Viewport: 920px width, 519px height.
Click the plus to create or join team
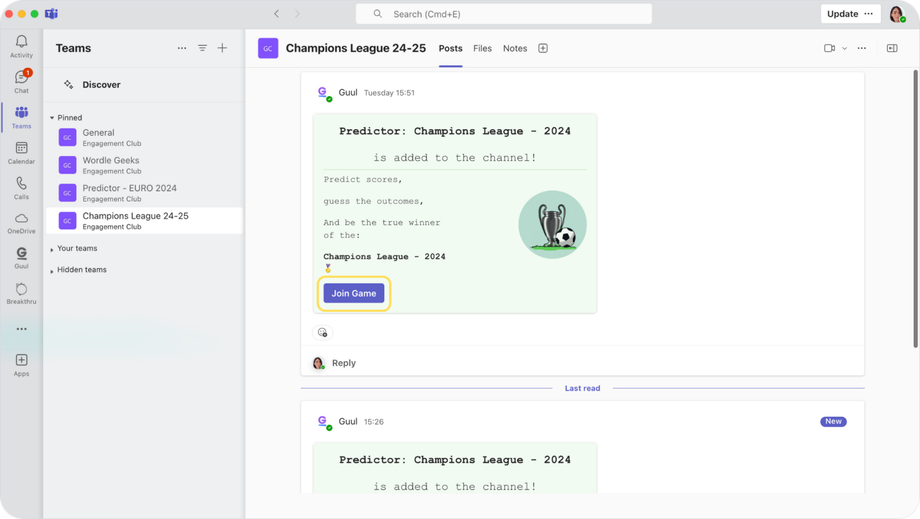click(x=222, y=48)
